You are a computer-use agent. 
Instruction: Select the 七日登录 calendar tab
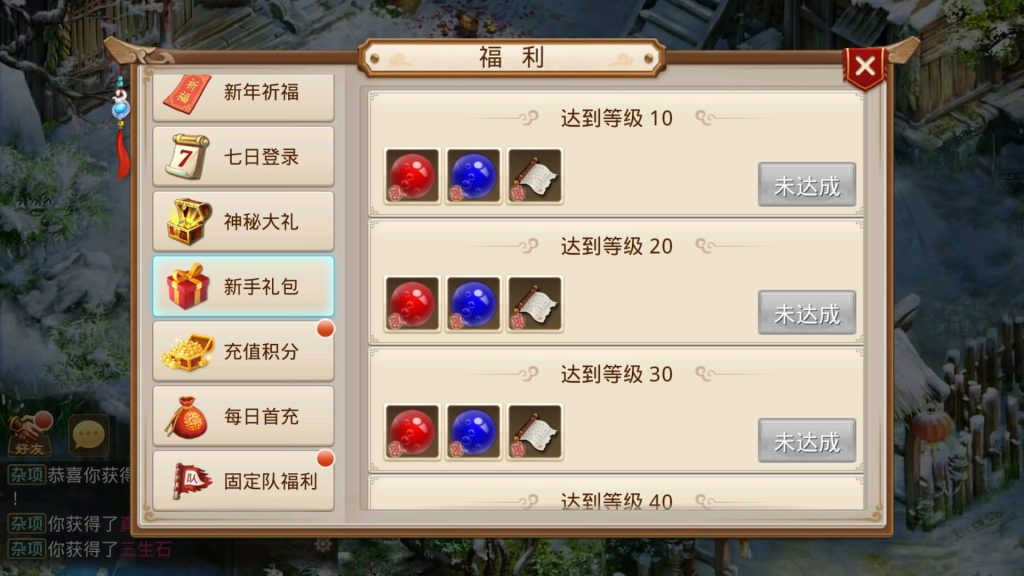[x=243, y=157]
